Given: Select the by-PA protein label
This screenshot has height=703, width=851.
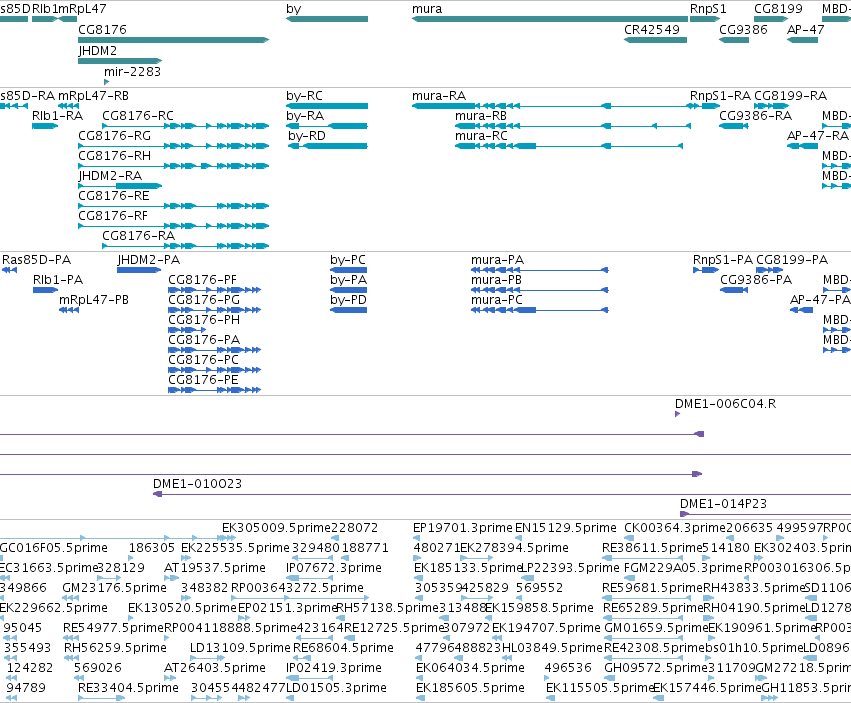Looking at the screenshot, I should tap(348, 280).
